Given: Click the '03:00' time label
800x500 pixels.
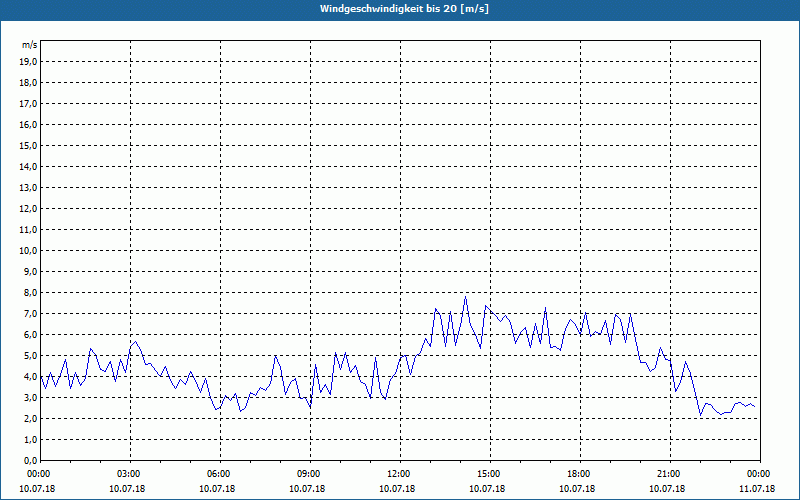Looking at the screenshot, I should tap(127, 474).
